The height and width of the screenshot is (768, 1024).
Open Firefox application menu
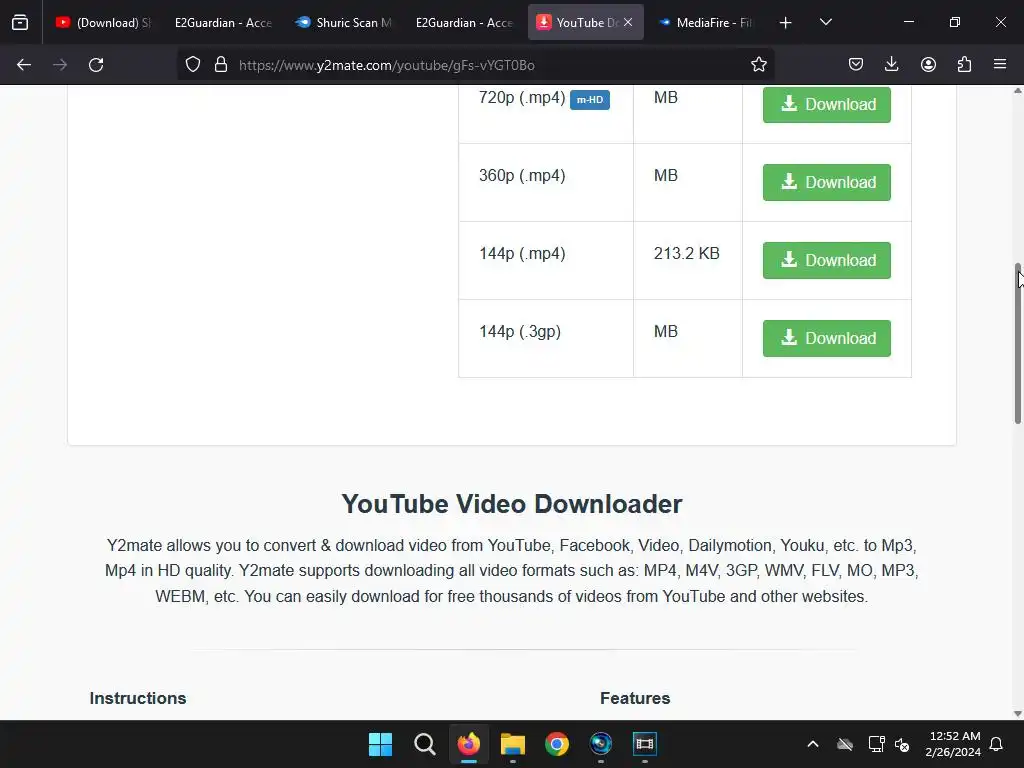point(1000,65)
